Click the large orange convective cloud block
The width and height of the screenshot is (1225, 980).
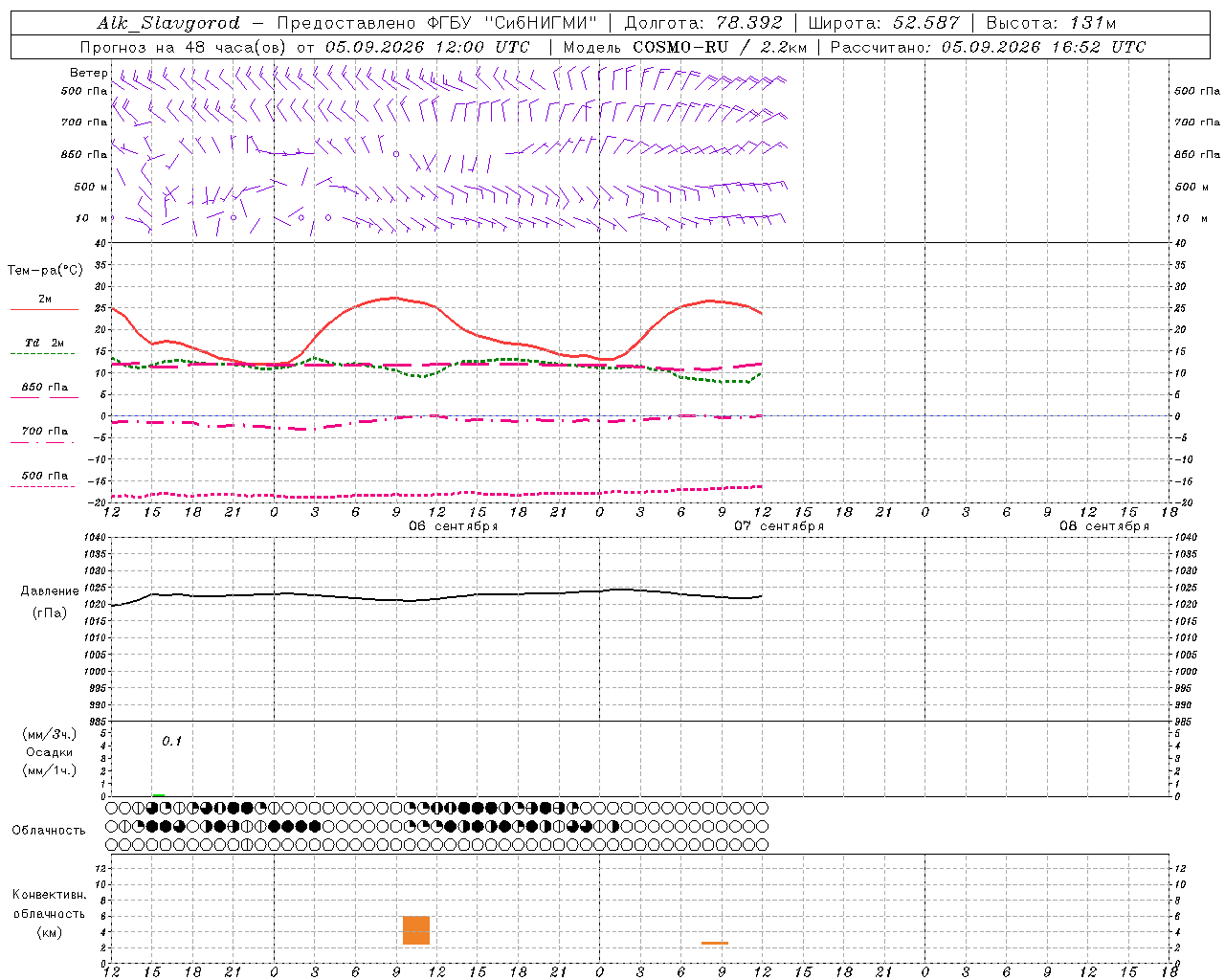pyautogui.click(x=416, y=930)
